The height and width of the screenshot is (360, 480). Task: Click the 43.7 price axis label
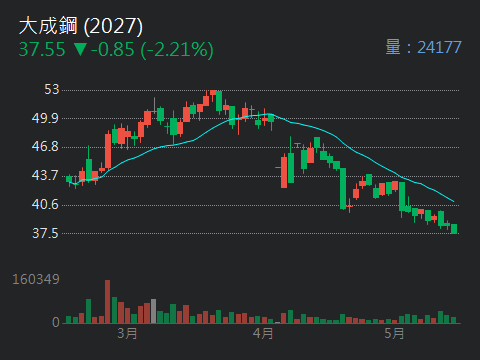pos(45,175)
